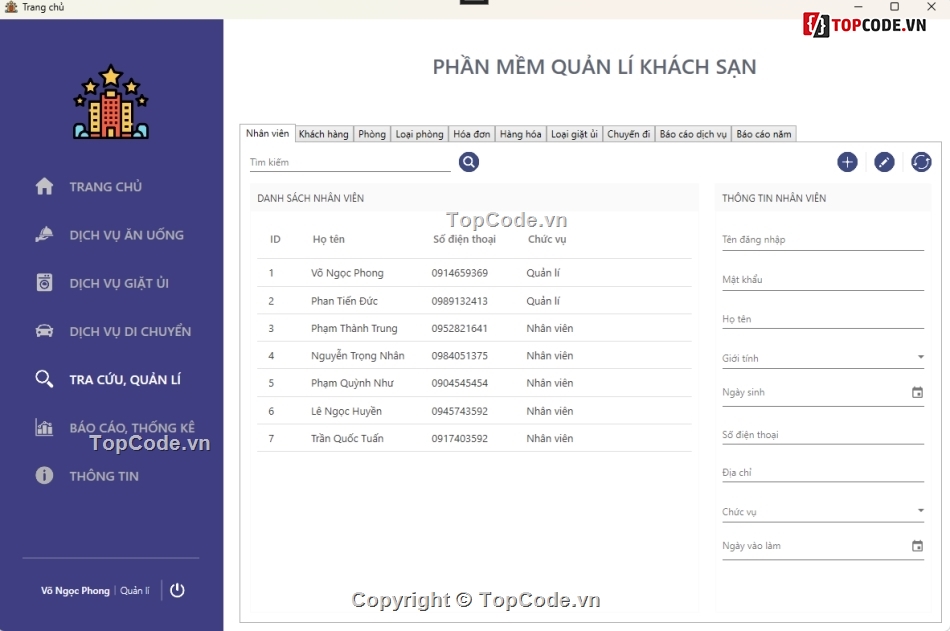Click the THÔNG TIN info icon
The height and width of the screenshot is (631, 950).
pos(42,476)
